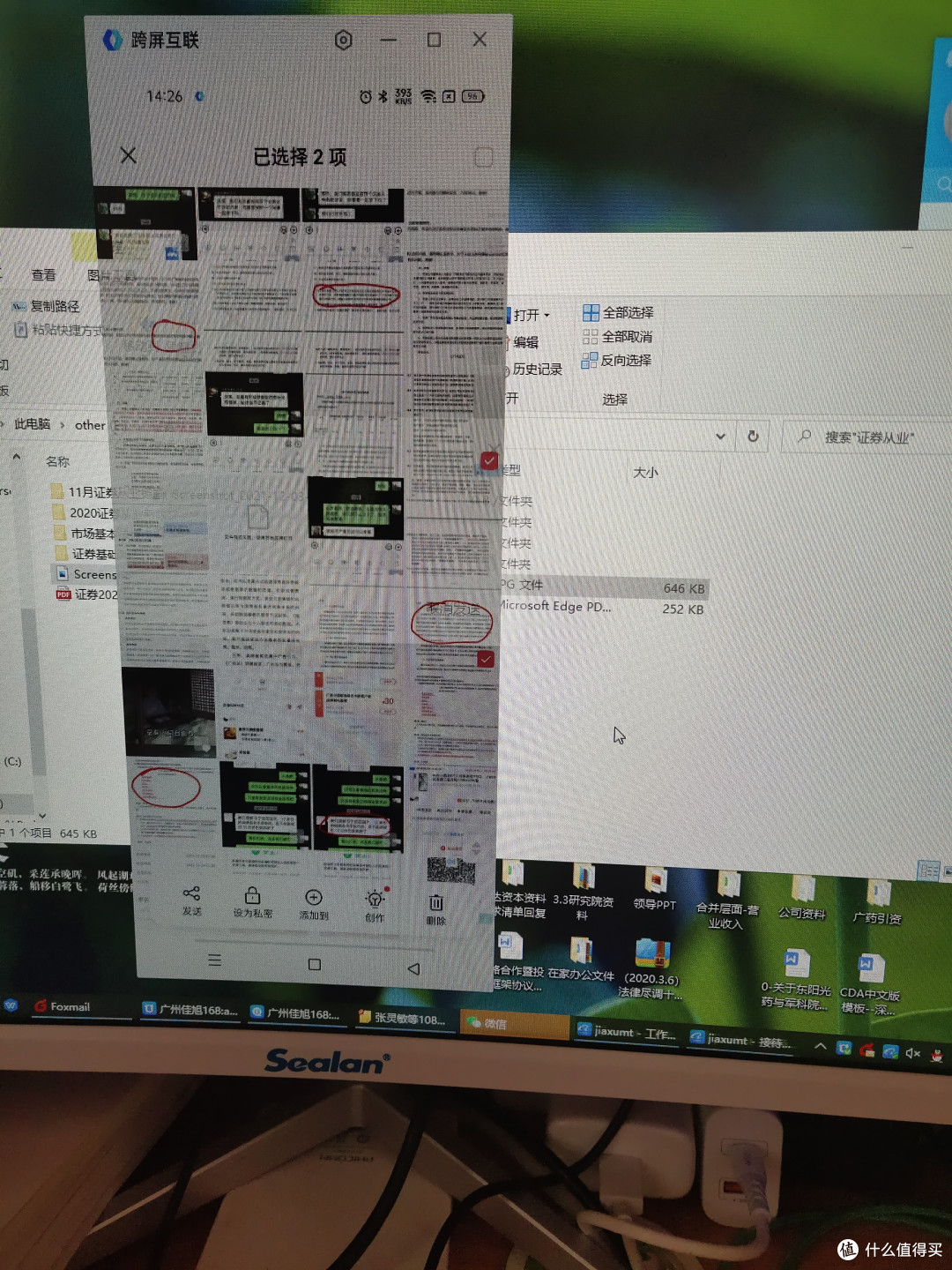This screenshot has width=952, height=1270.
Task: Open the 跨屏互联 hexagon settings icon
Action: pos(344,40)
